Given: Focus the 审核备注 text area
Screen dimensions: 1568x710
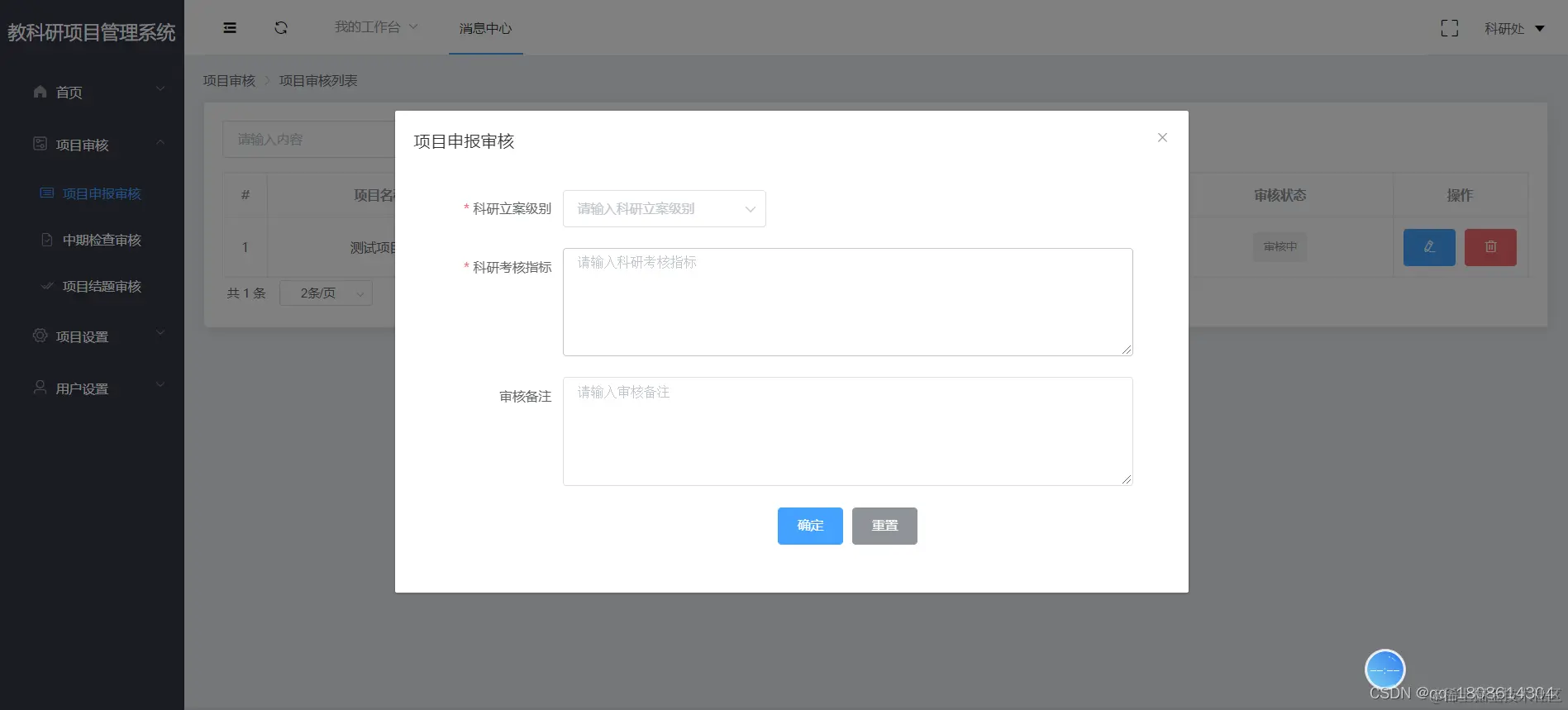Looking at the screenshot, I should pyautogui.click(x=848, y=431).
